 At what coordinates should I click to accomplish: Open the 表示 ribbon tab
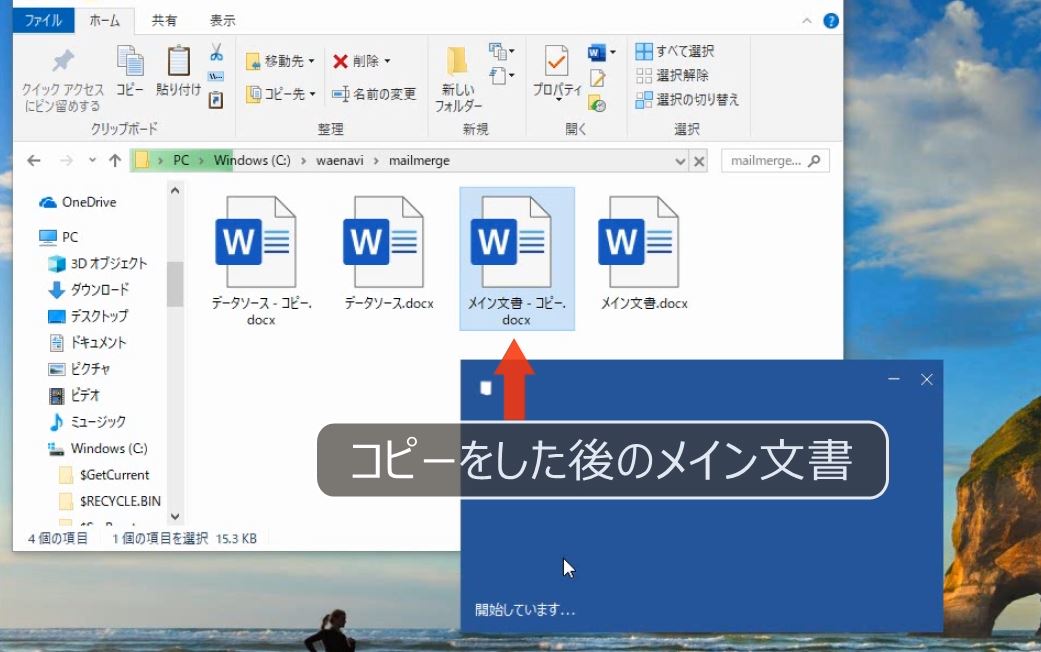click(222, 19)
